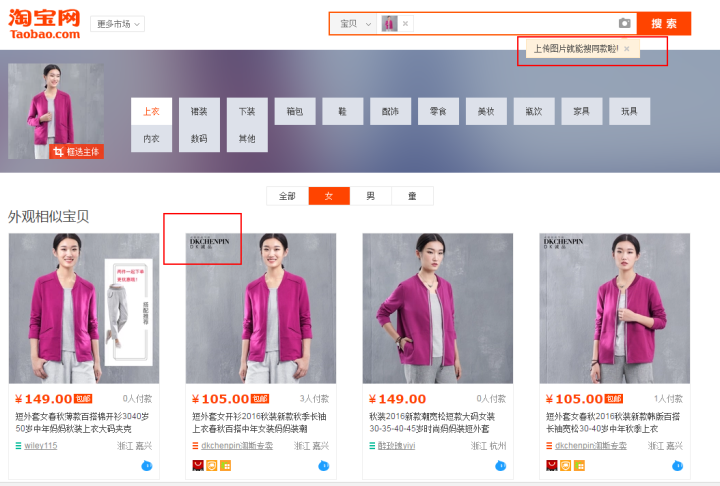Screen dimensions: 720x486
Task: Click the crop subject selection icon
Action: coord(58,152)
